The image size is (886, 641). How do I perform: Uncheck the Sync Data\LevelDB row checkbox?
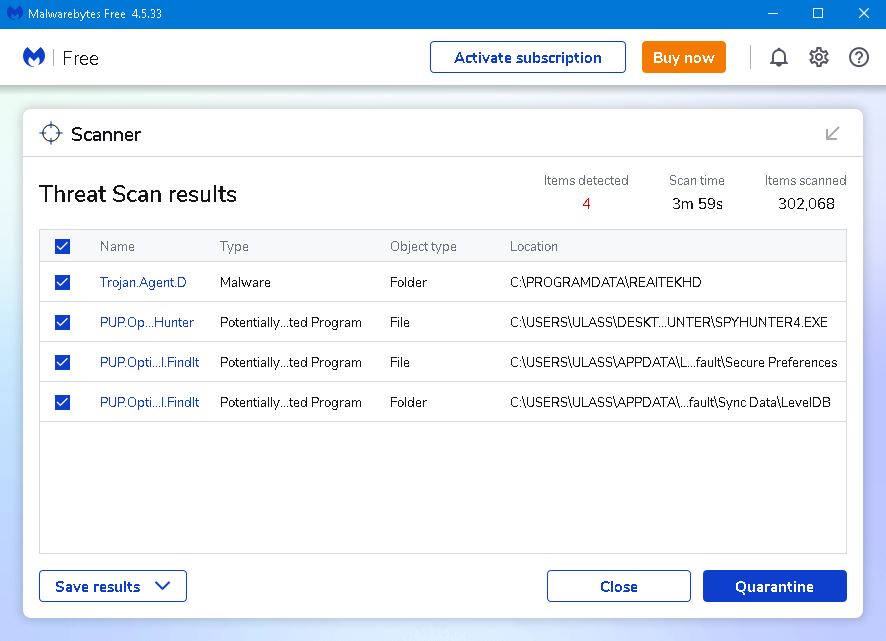point(63,402)
